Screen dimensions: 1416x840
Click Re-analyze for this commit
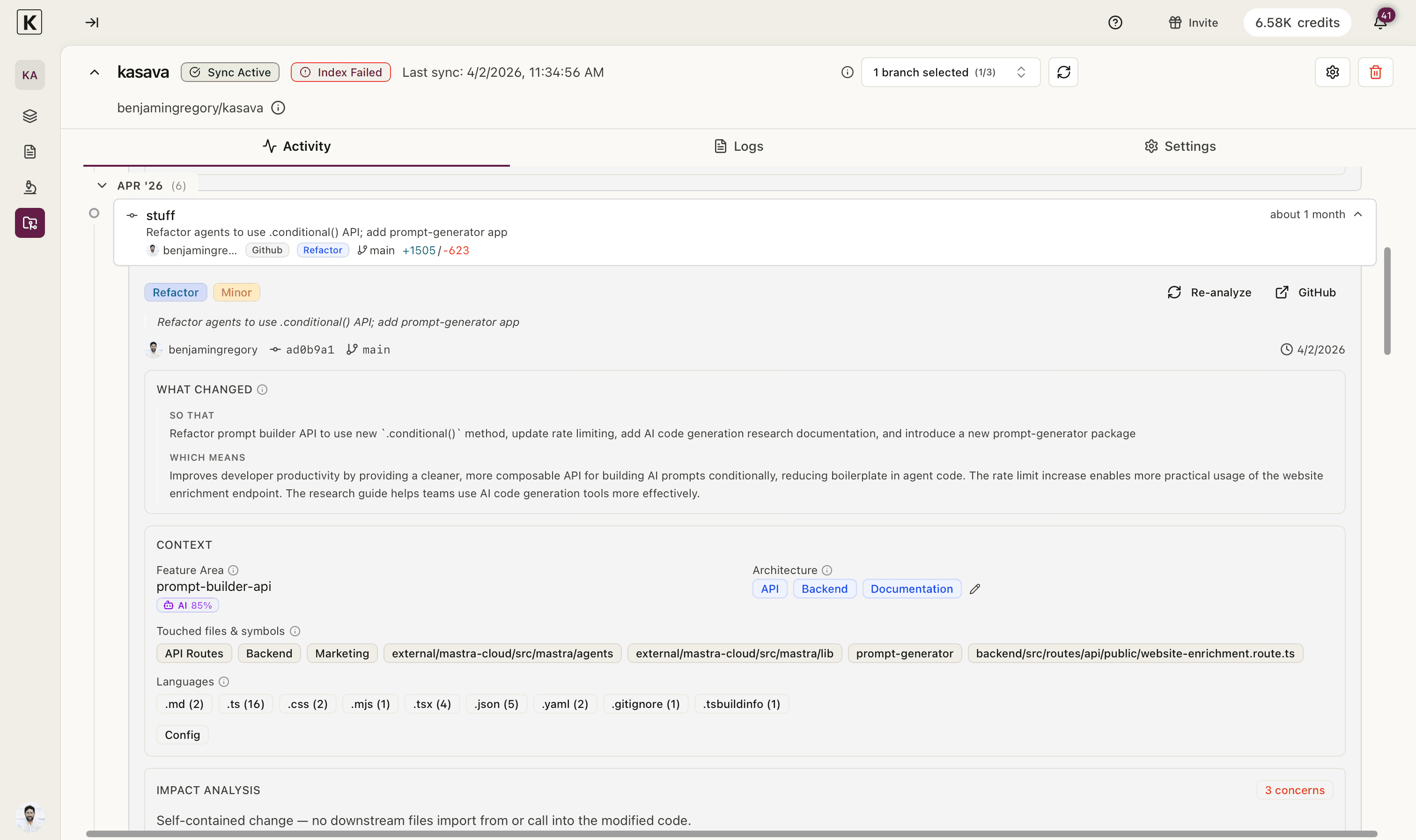tap(1209, 293)
